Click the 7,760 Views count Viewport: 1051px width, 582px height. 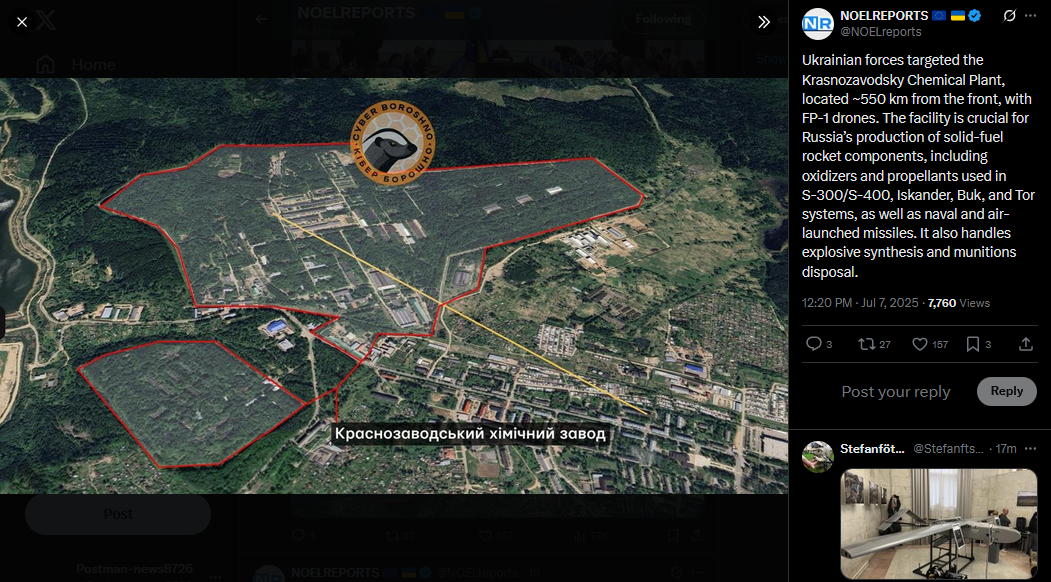click(x=959, y=303)
